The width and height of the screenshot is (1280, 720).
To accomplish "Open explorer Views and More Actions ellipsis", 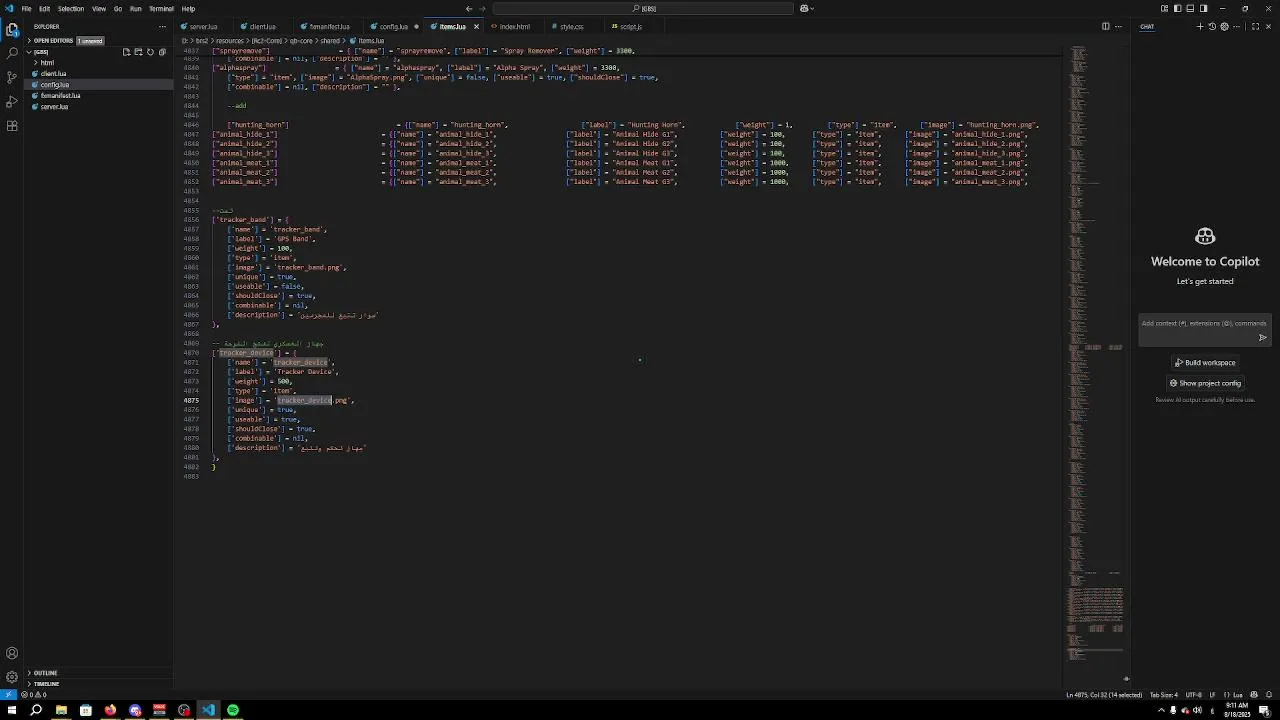I will [x=163, y=27].
